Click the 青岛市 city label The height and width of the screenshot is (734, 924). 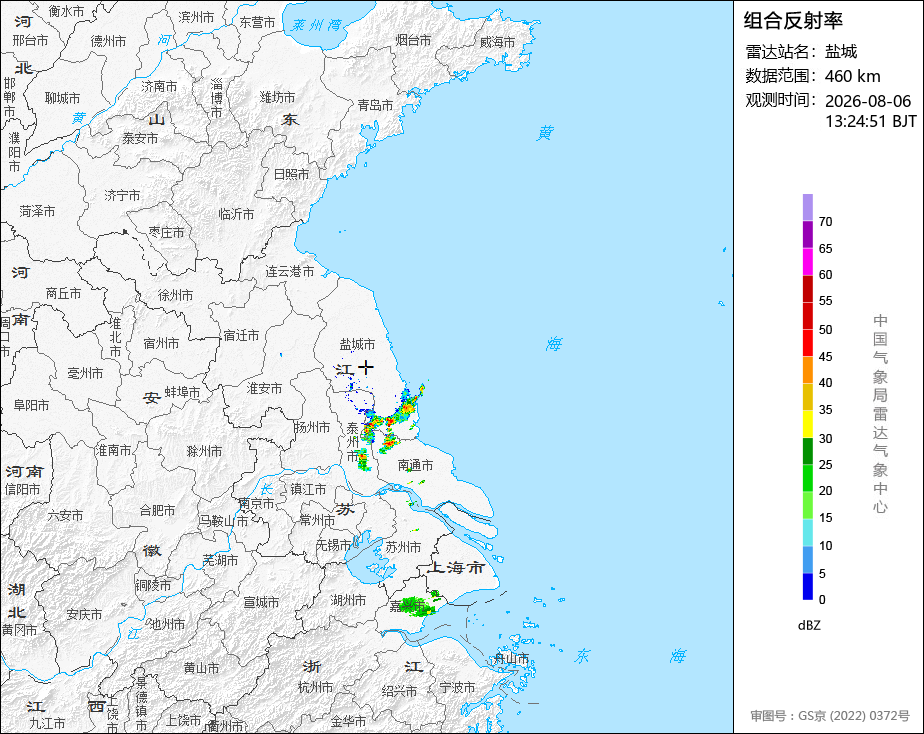coord(375,105)
